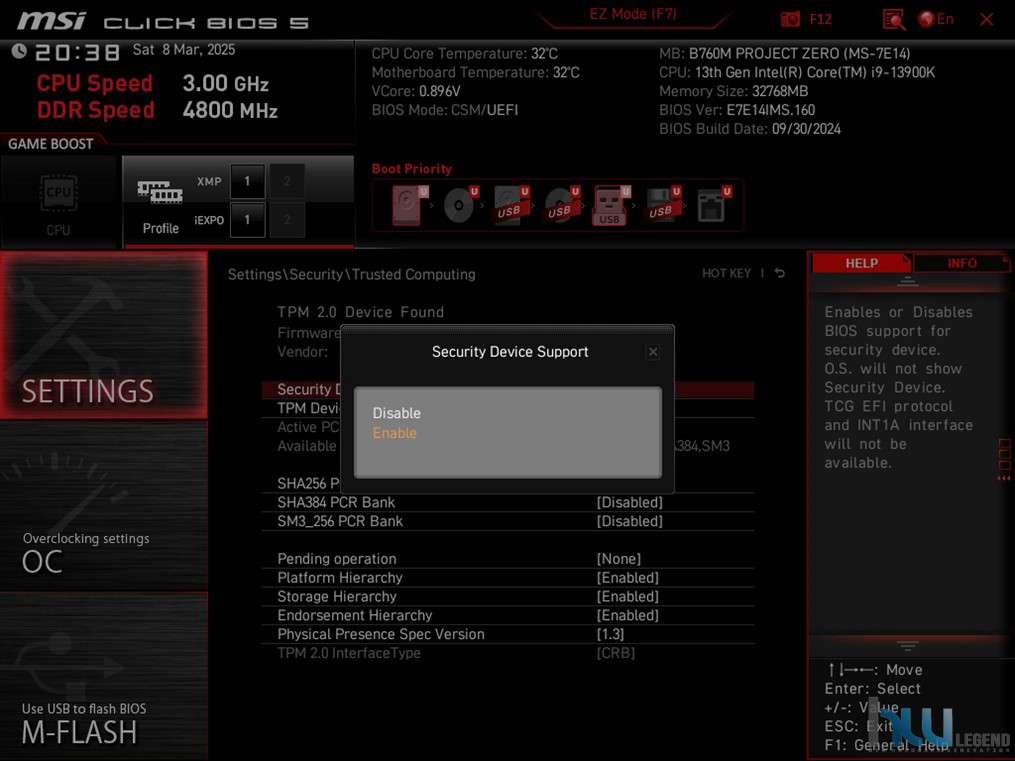
Task: Change Endorsement Hierarchy setting
Action: pos(508,615)
